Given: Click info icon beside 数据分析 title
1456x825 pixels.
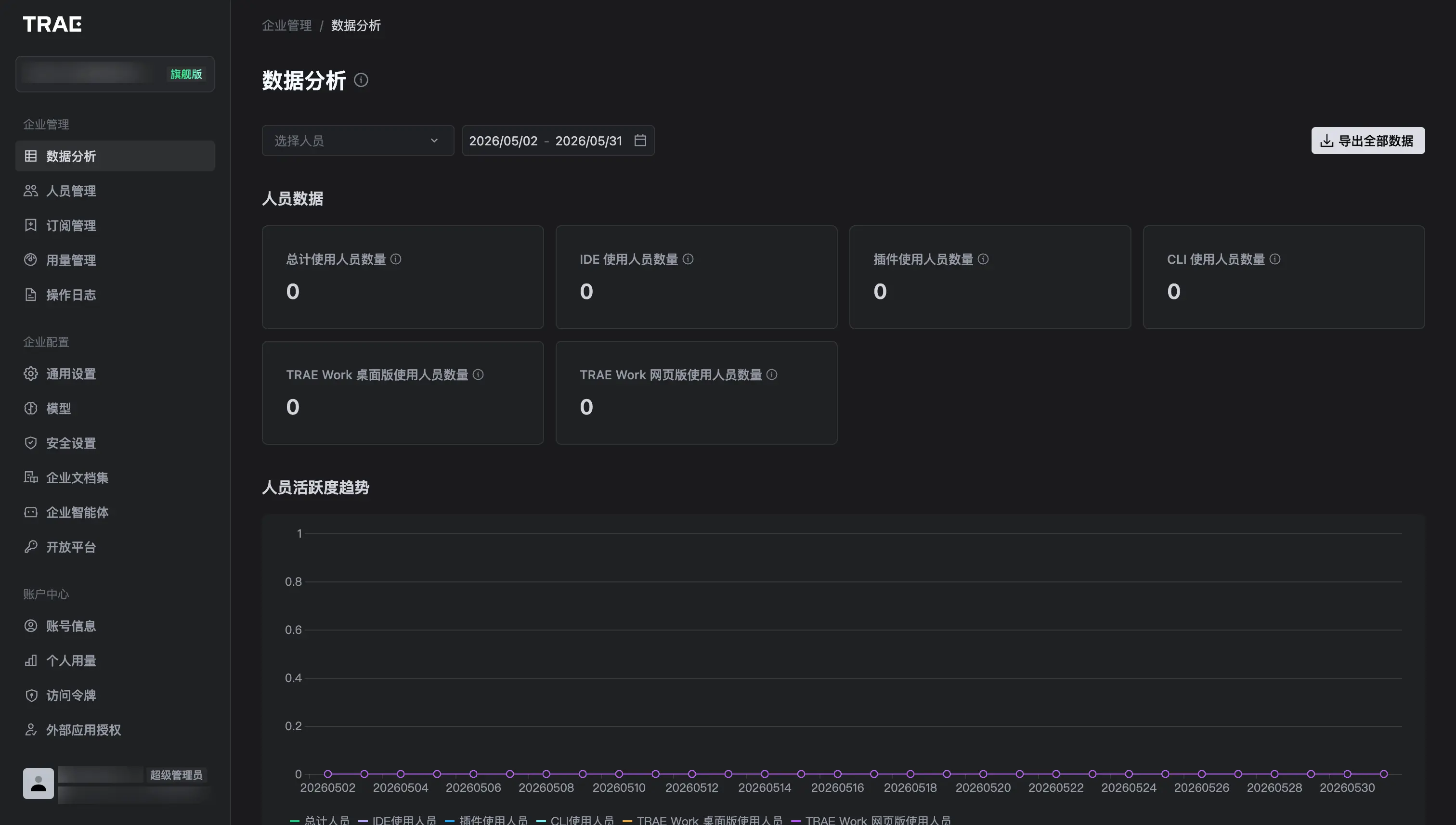Looking at the screenshot, I should (x=361, y=80).
